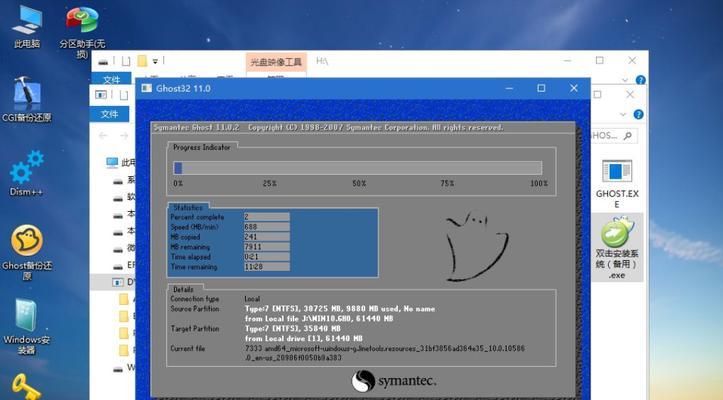Click the Symantec logo in Ghost

[394, 381]
